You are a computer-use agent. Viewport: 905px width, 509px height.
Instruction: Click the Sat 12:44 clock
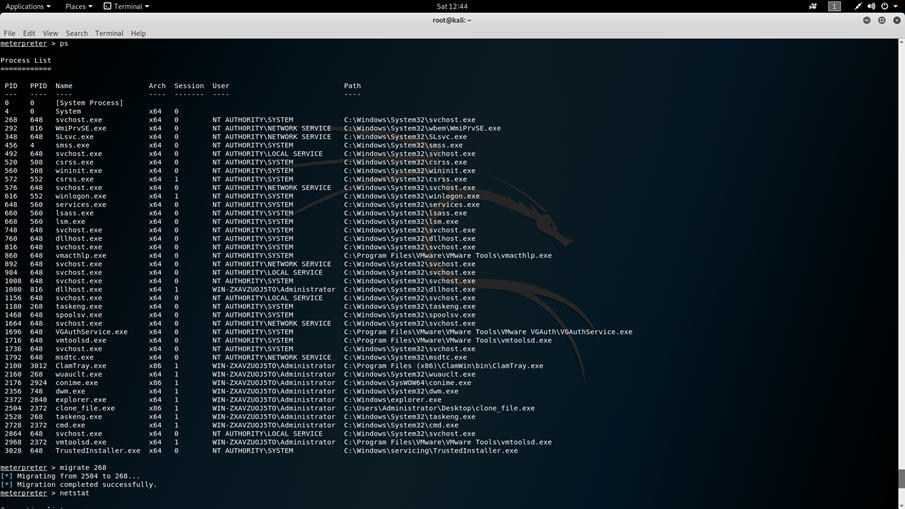452,6
